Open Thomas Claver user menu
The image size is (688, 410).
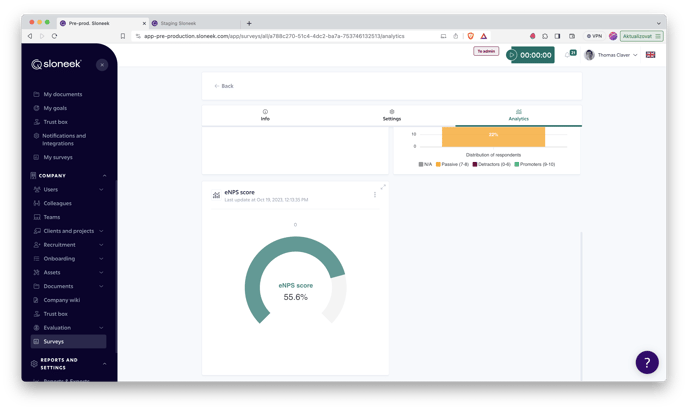[611, 55]
